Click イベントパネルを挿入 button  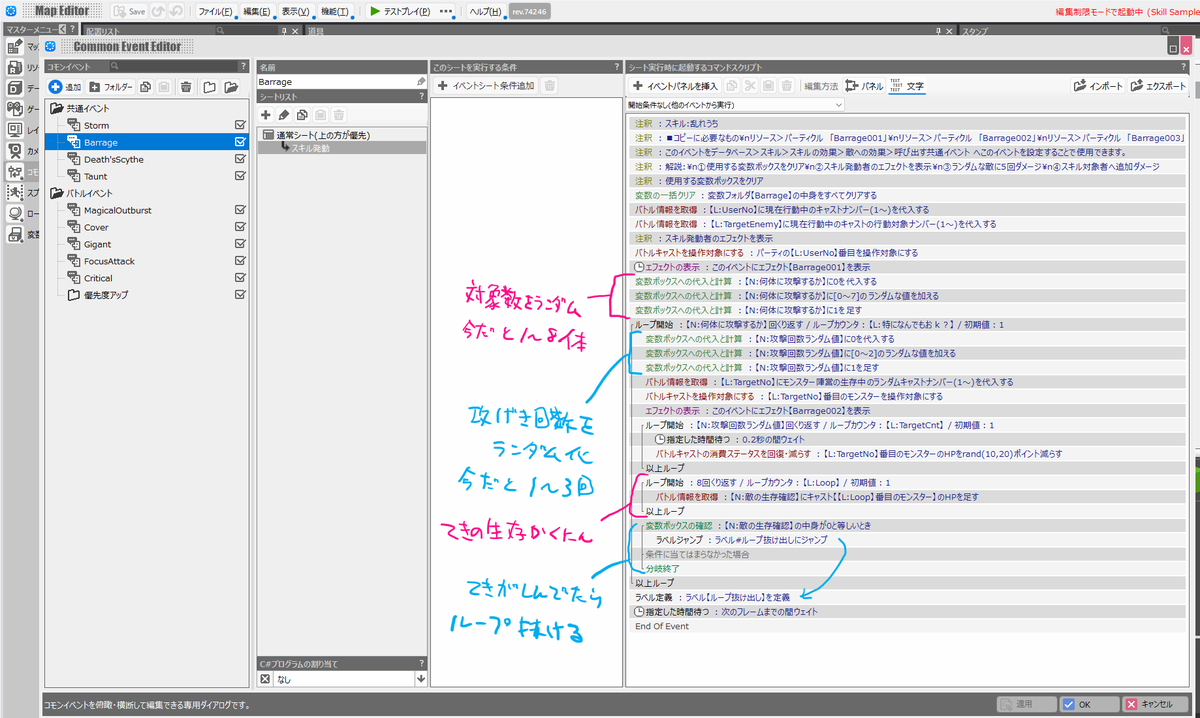pos(674,86)
